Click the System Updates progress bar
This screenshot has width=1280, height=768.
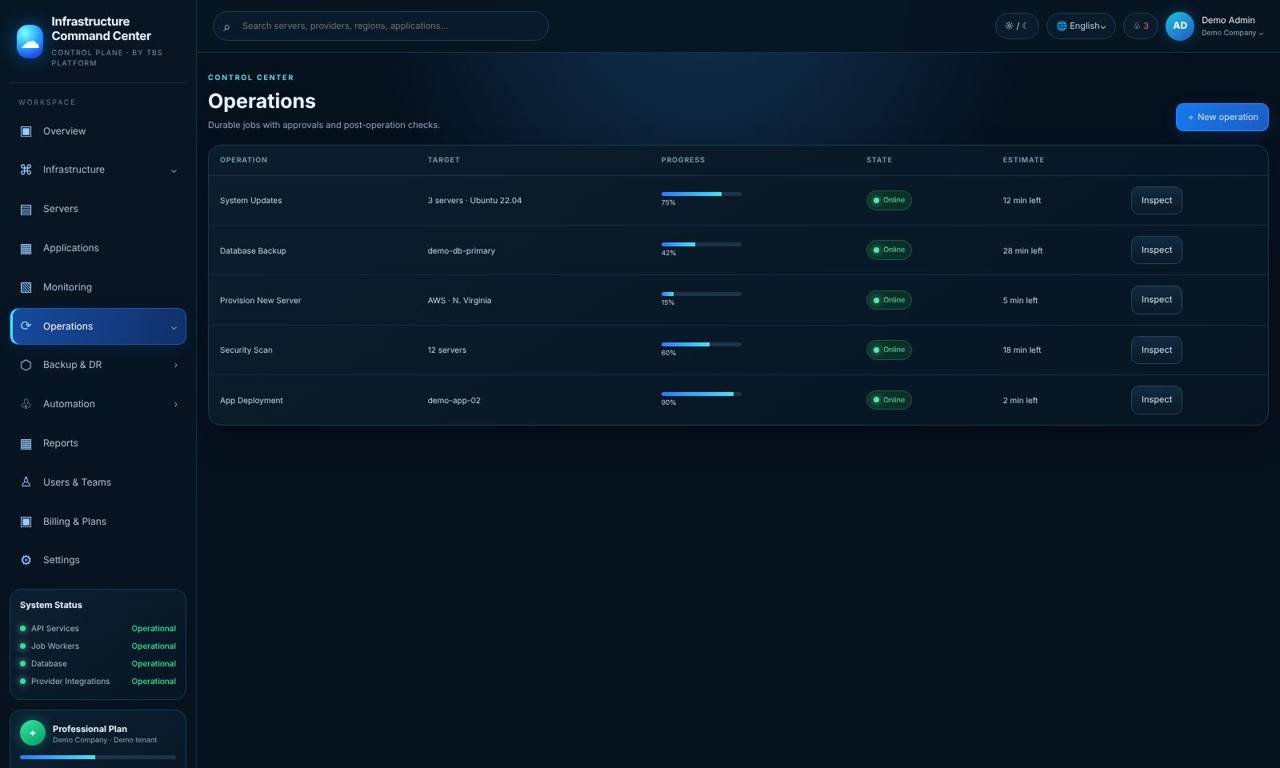[701, 194]
